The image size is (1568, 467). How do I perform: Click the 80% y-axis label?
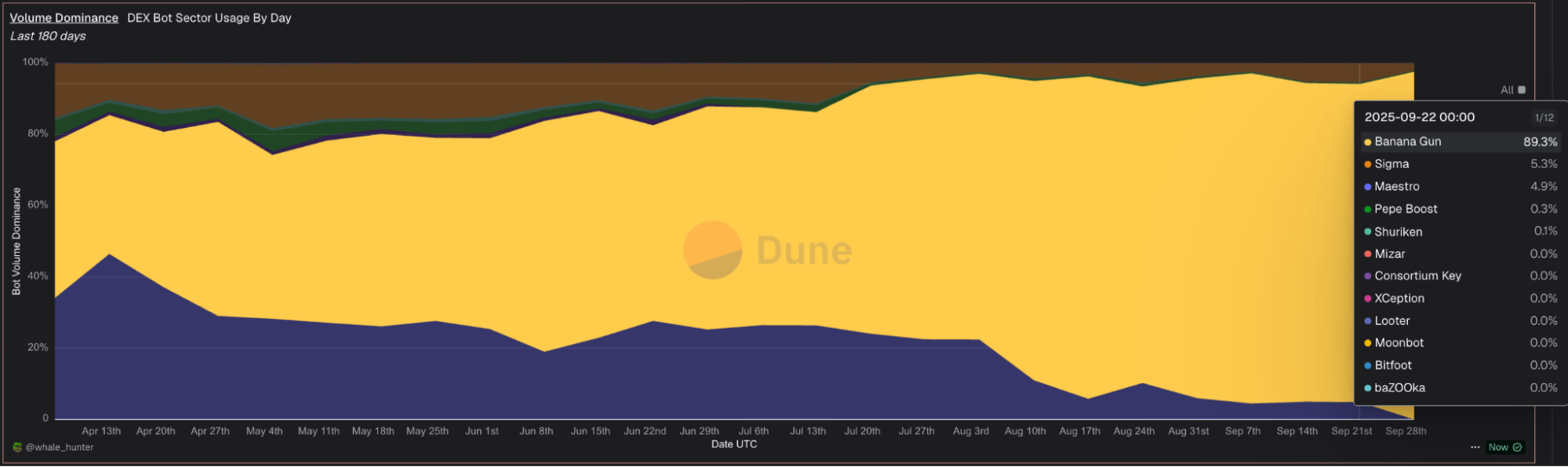tap(38, 133)
